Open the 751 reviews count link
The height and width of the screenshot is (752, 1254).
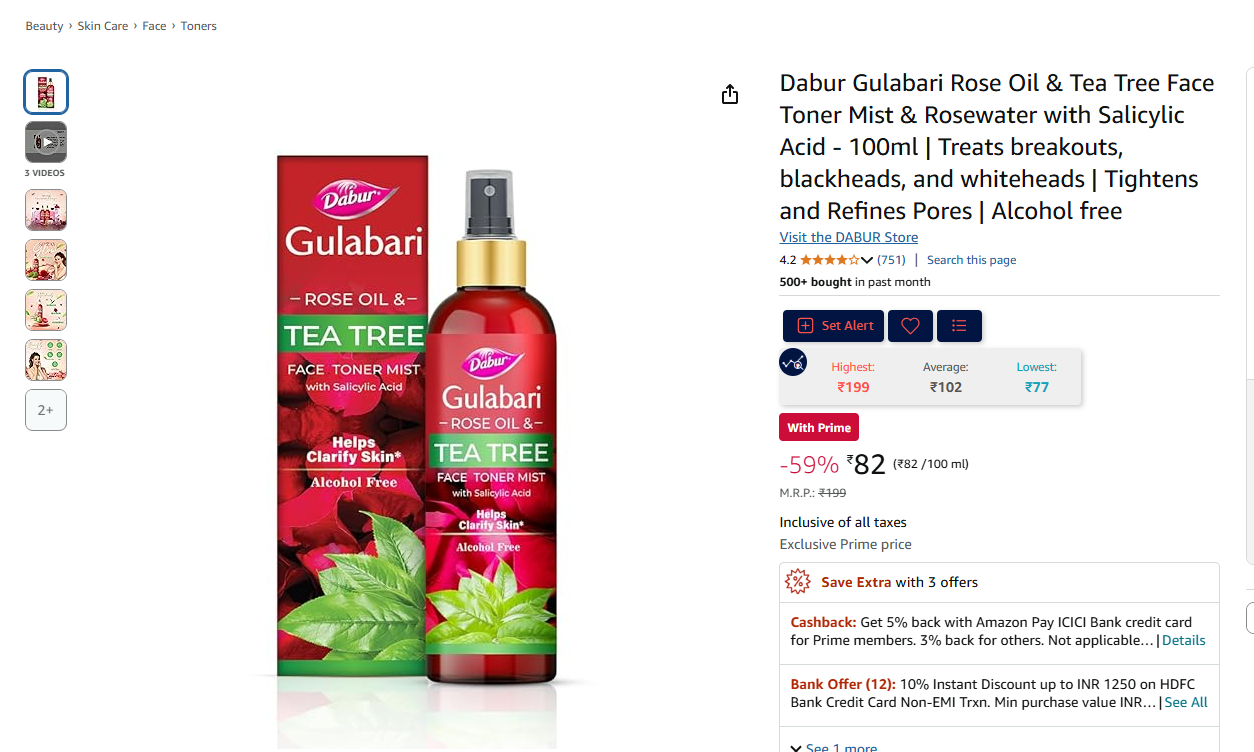[x=891, y=260]
